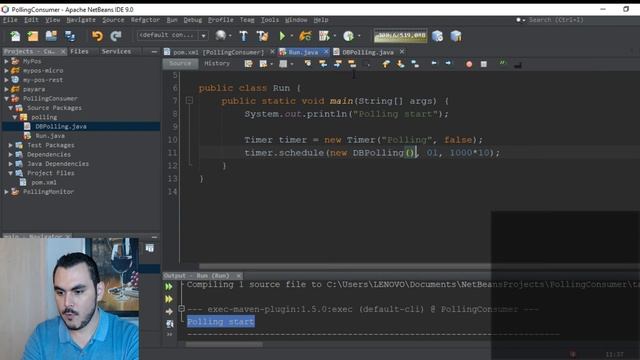This screenshot has height=360, width=640.
Task: Start macro recording with the red circle icon
Action: pos(469,64)
